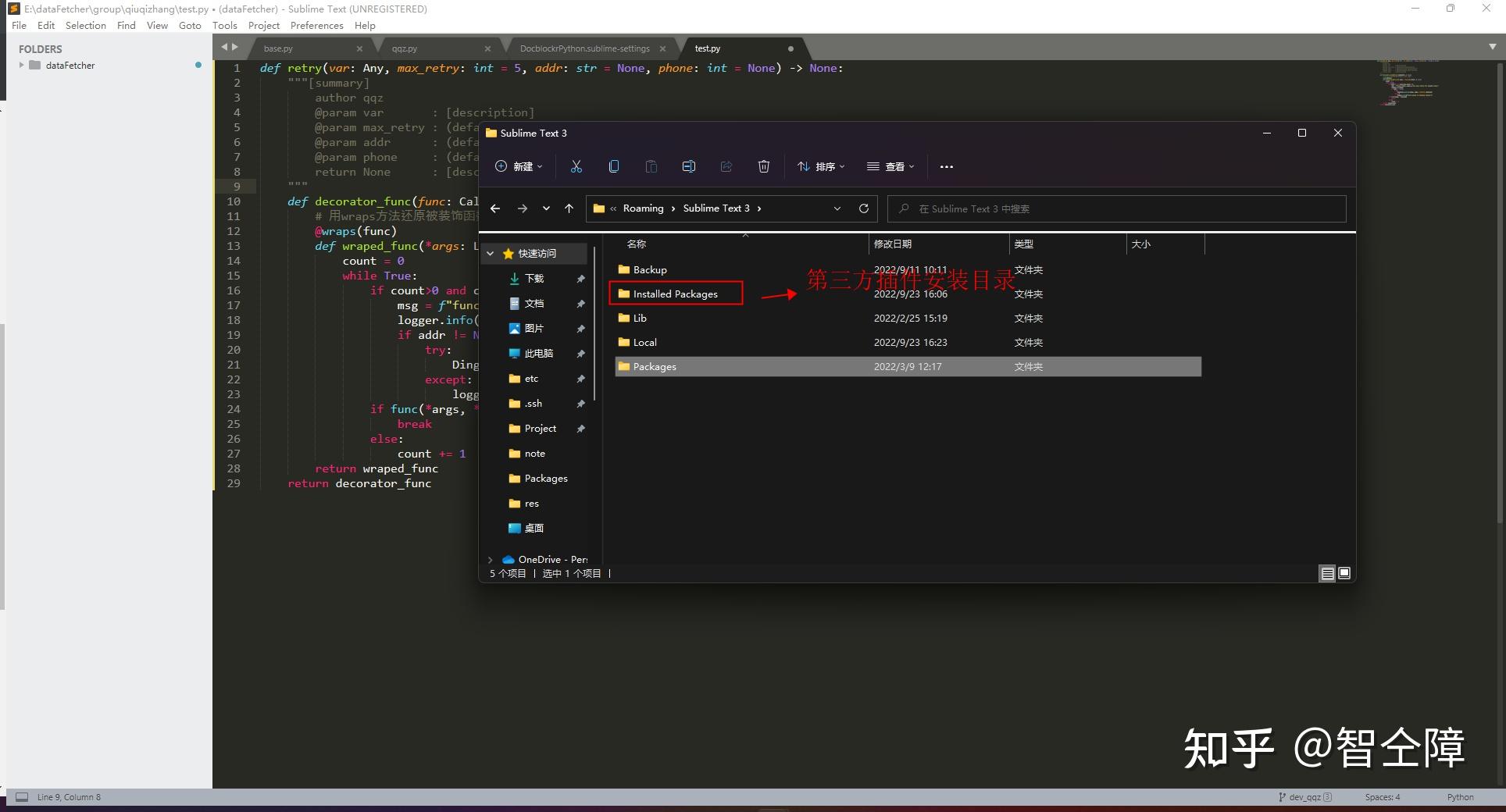
Task: Click the Roaming breadcrumb in address bar
Action: click(x=643, y=208)
